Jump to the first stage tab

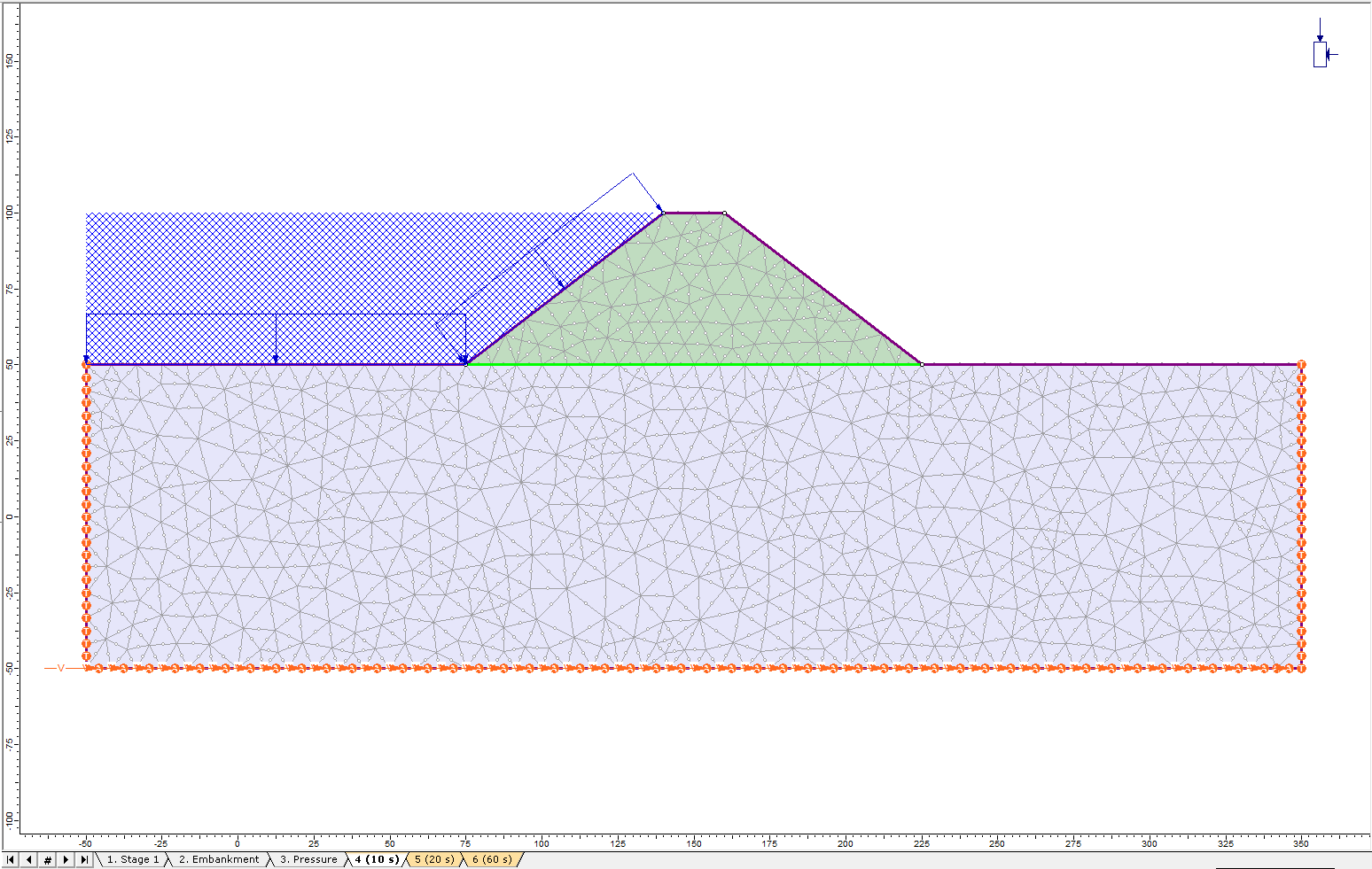pyautogui.click(x=11, y=860)
